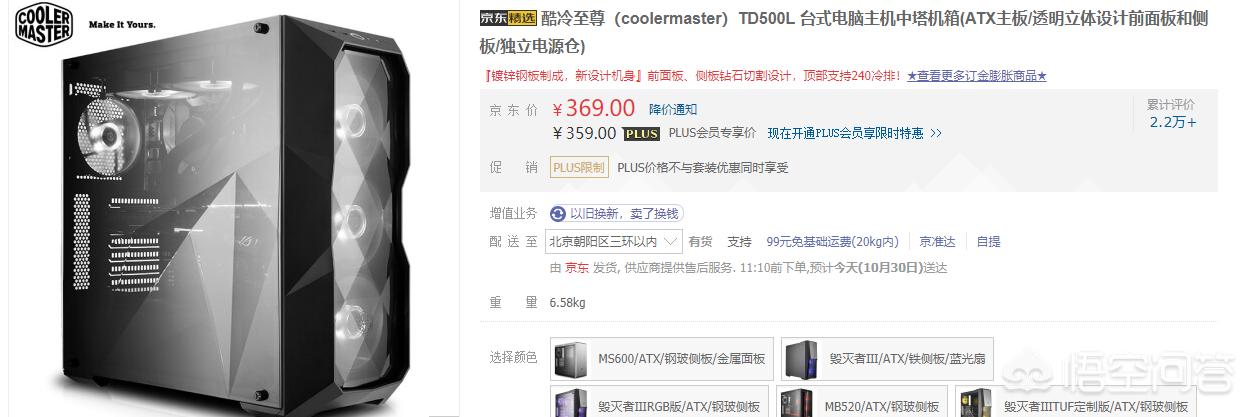This screenshot has width=1257, height=417.
Task: Open the 2.2万+ cumulative reviews count
Action: pyautogui.click(x=1172, y=122)
